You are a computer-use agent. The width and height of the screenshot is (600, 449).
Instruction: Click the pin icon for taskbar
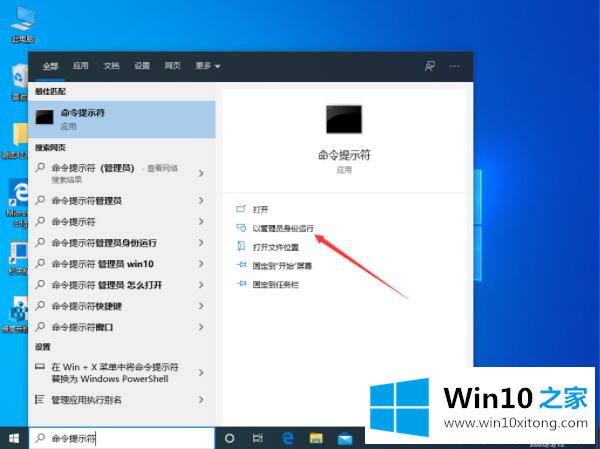point(241,284)
